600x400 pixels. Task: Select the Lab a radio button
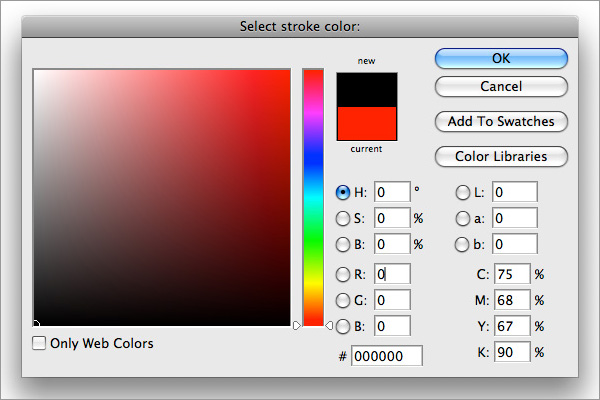pyautogui.click(x=463, y=219)
